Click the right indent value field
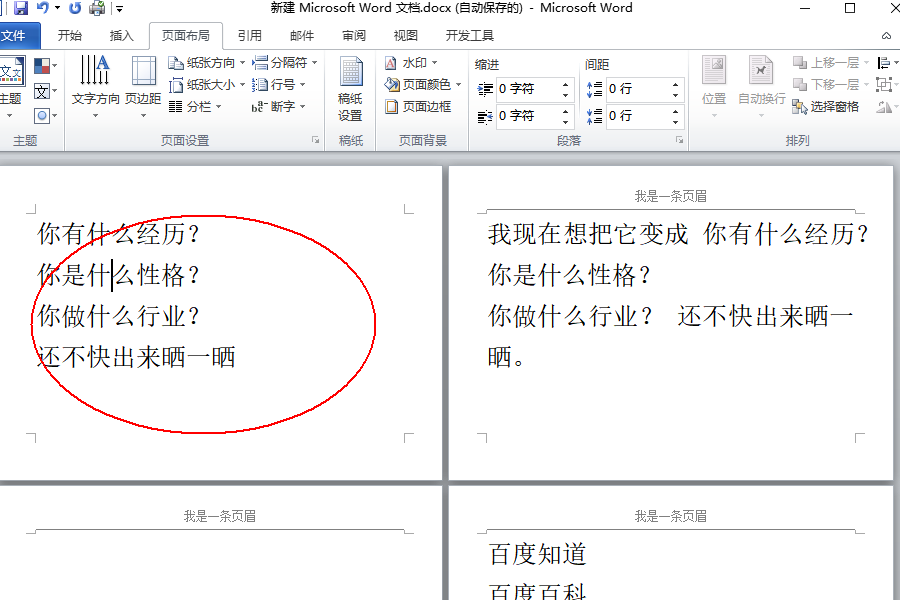Image resolution: width=900 pixels, height=600 pixels. coord(527,116)
